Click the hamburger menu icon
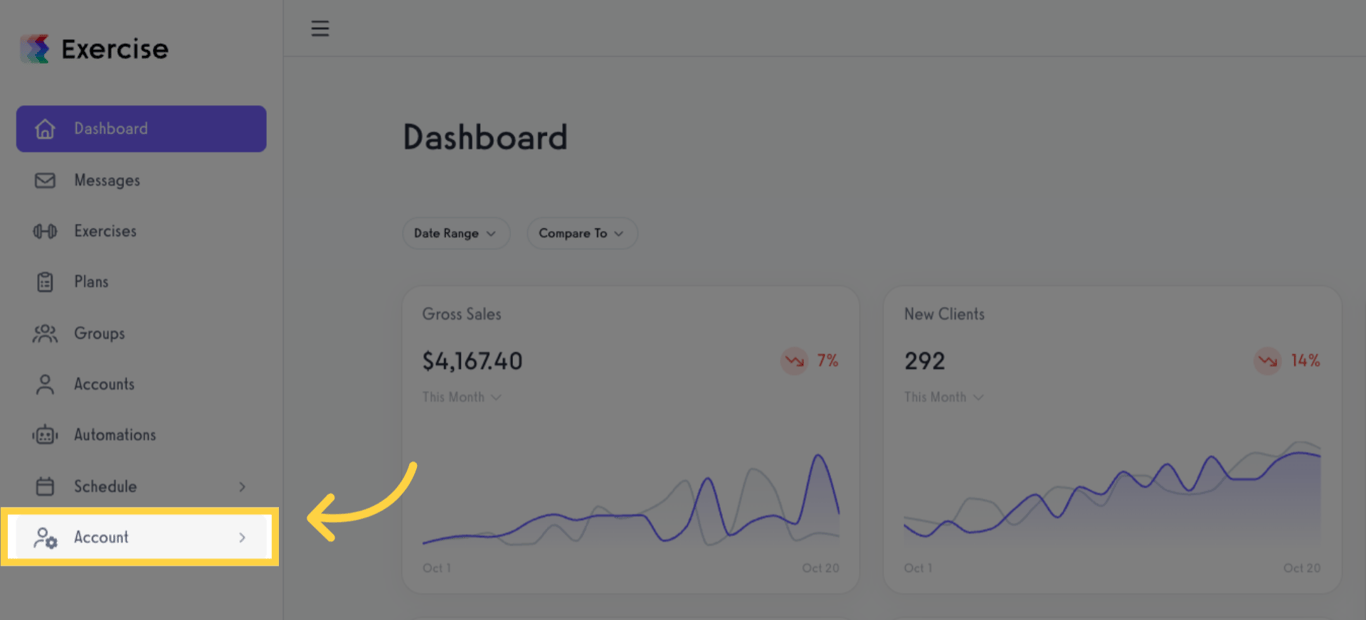 pyautogui.click(x=320, y=28)
